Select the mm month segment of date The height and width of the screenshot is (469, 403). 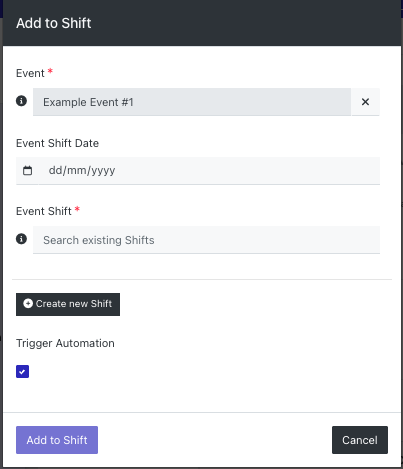[x=77, y=170]
